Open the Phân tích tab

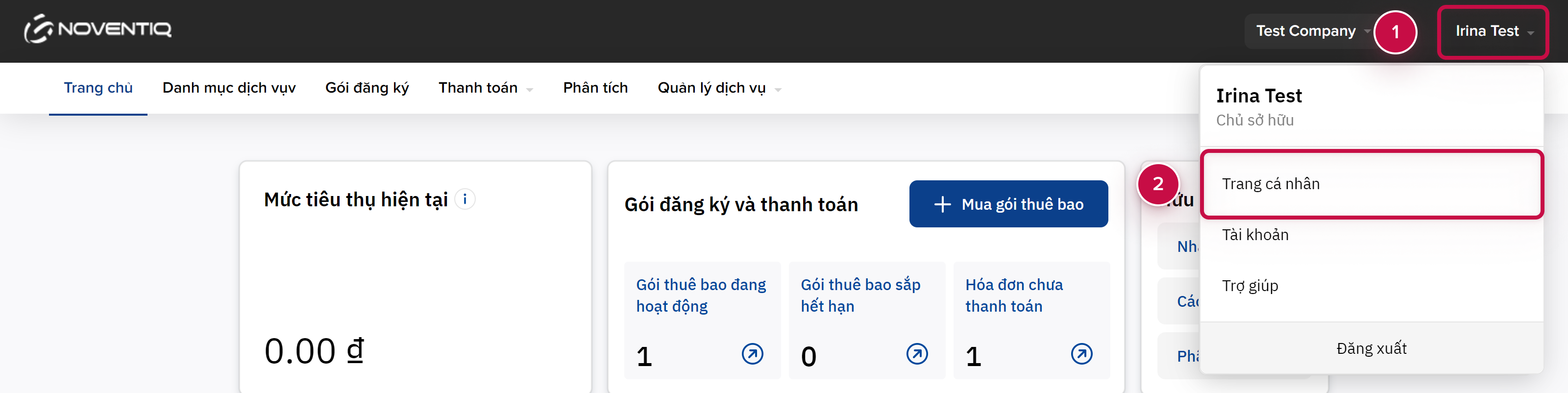595,88
